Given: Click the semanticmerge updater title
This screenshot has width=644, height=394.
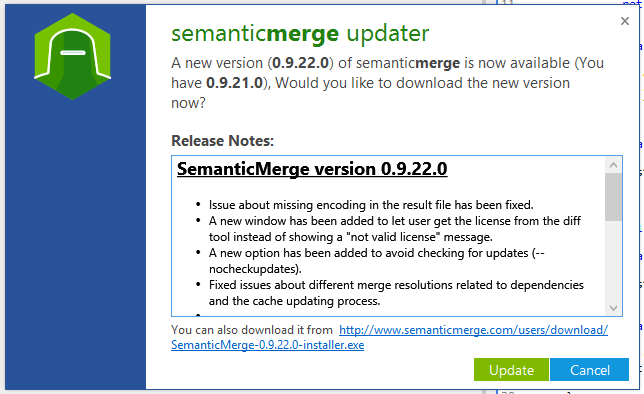Looking at the screenshot, I should pyautogui.click(x=300, y=34).
